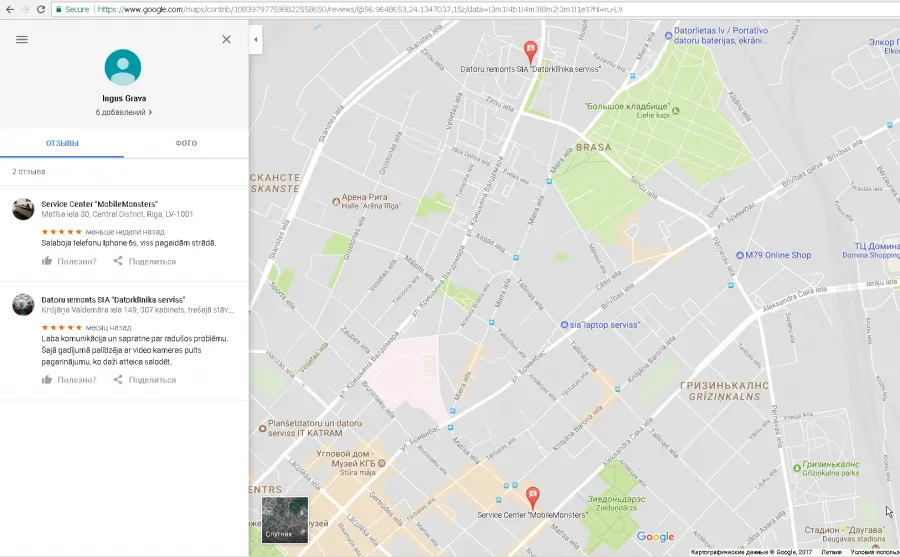
Task: Open the 6 добавлений contributions link
Action: (x=124, y=113)
